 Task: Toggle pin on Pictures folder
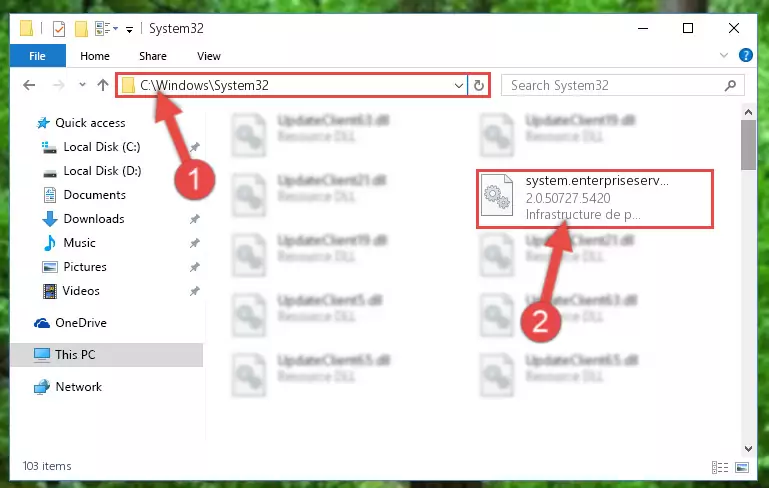pyautogui.click(x=195, y=267)
